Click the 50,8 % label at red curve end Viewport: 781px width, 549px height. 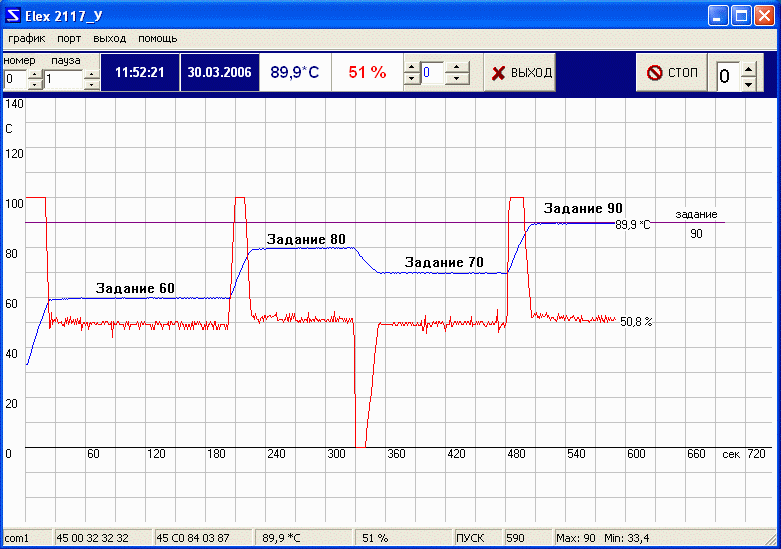636,322
